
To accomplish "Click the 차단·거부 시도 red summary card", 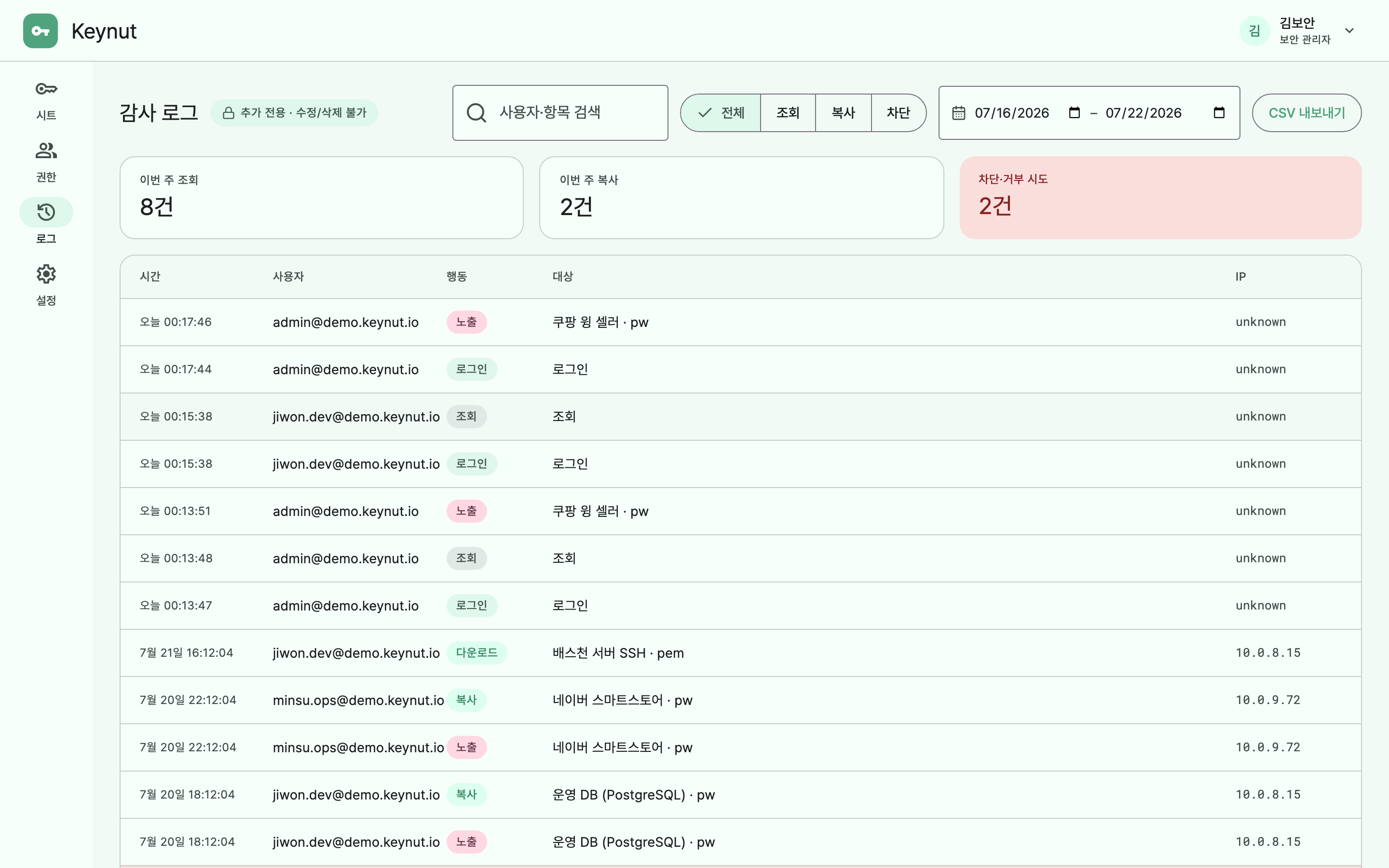I will tap(1160, 198).
